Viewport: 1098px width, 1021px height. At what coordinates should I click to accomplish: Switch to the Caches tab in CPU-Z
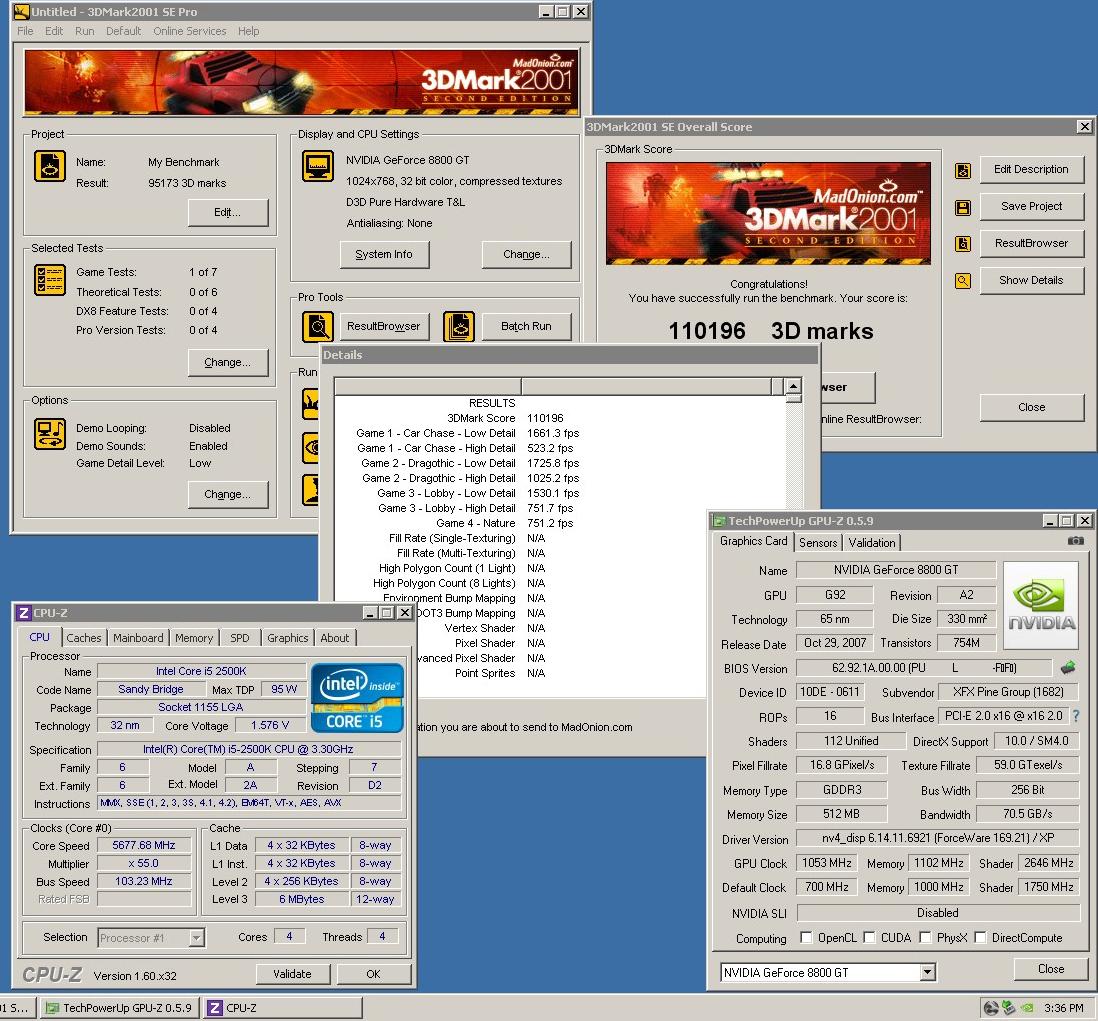tap(84, 638)
